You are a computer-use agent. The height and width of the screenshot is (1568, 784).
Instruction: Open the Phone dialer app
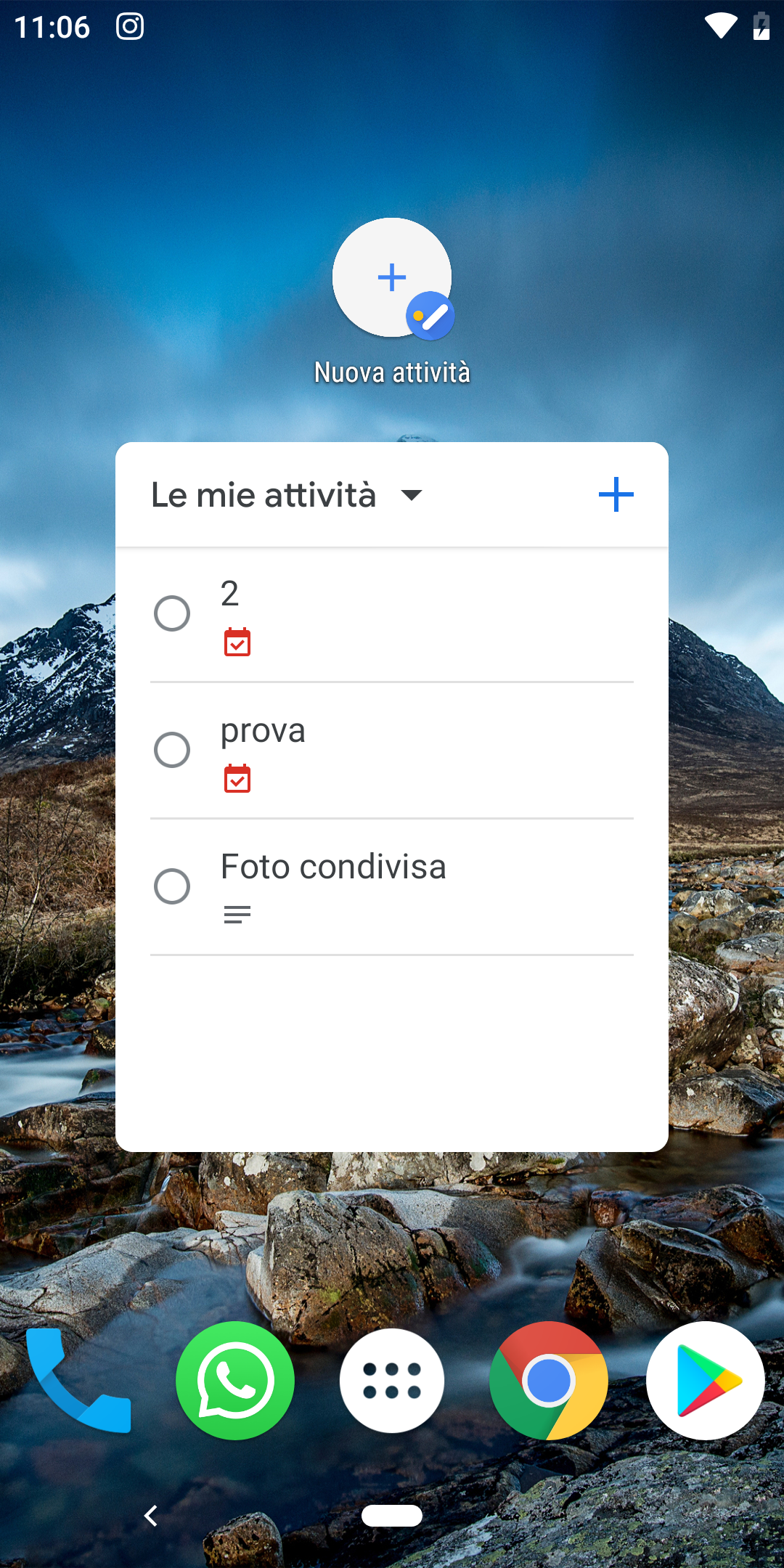tap(78, 1381)
